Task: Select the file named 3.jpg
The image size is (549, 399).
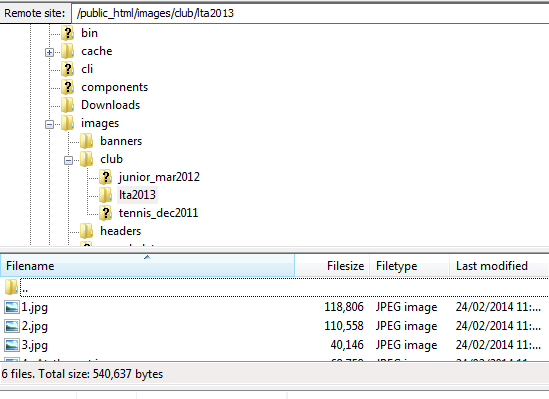Action: [34, 345]
